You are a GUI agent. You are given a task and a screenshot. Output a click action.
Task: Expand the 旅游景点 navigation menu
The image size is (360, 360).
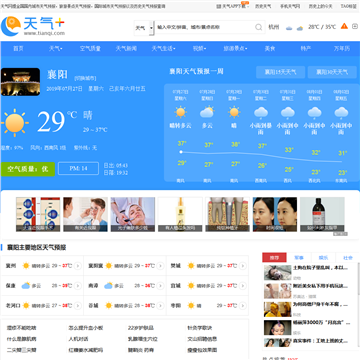pyautogui.click(x=235, y=49)
